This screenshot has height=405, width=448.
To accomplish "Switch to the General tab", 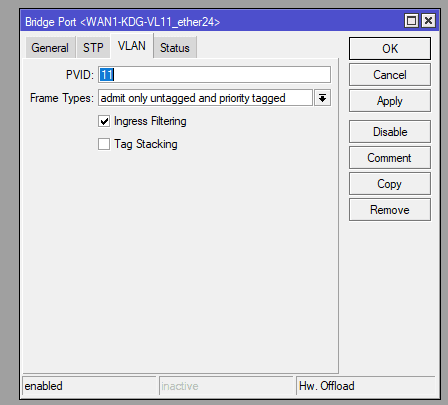I will pos(50,47).
